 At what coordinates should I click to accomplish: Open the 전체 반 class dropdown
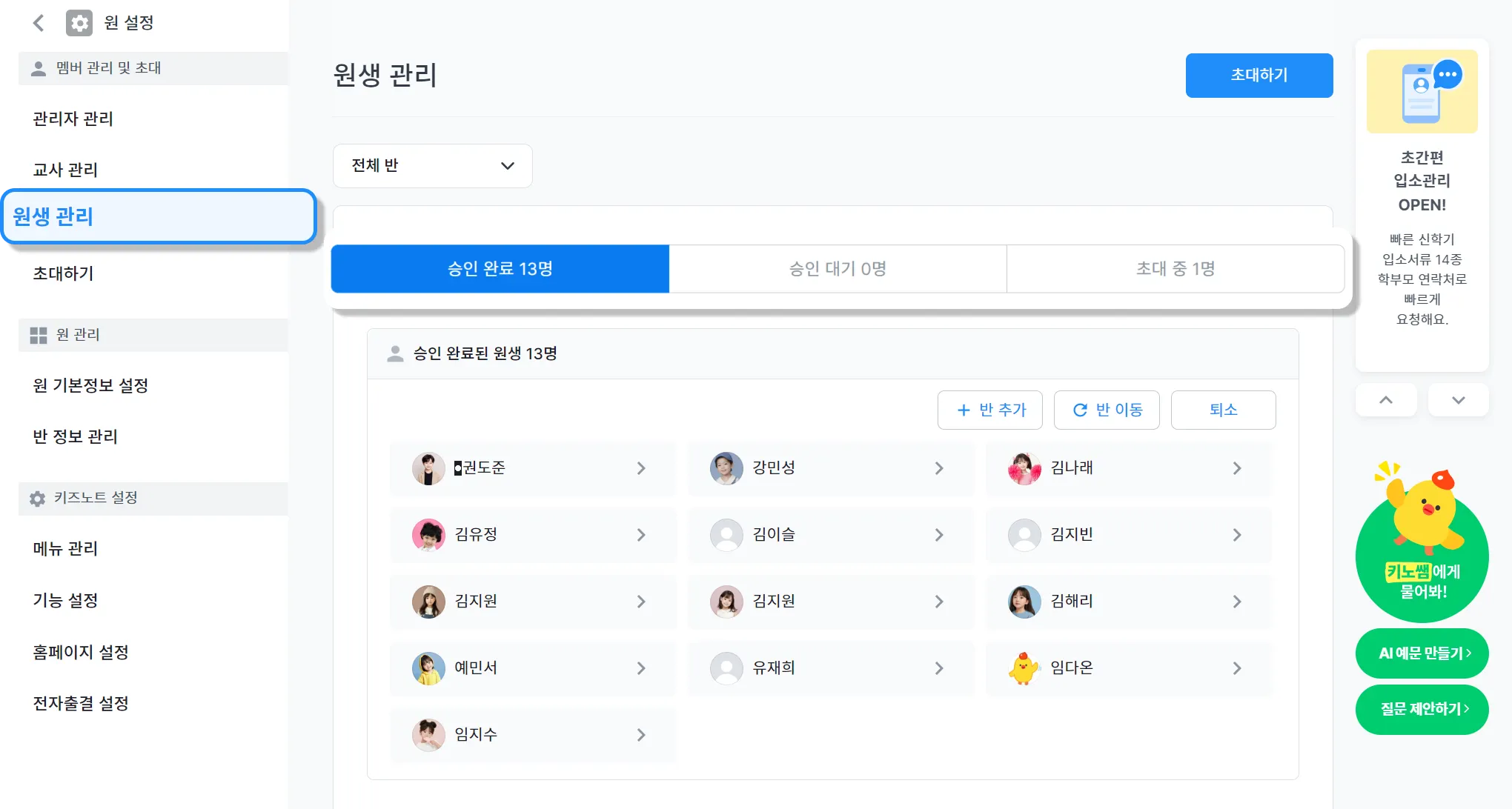coord(433,166)
